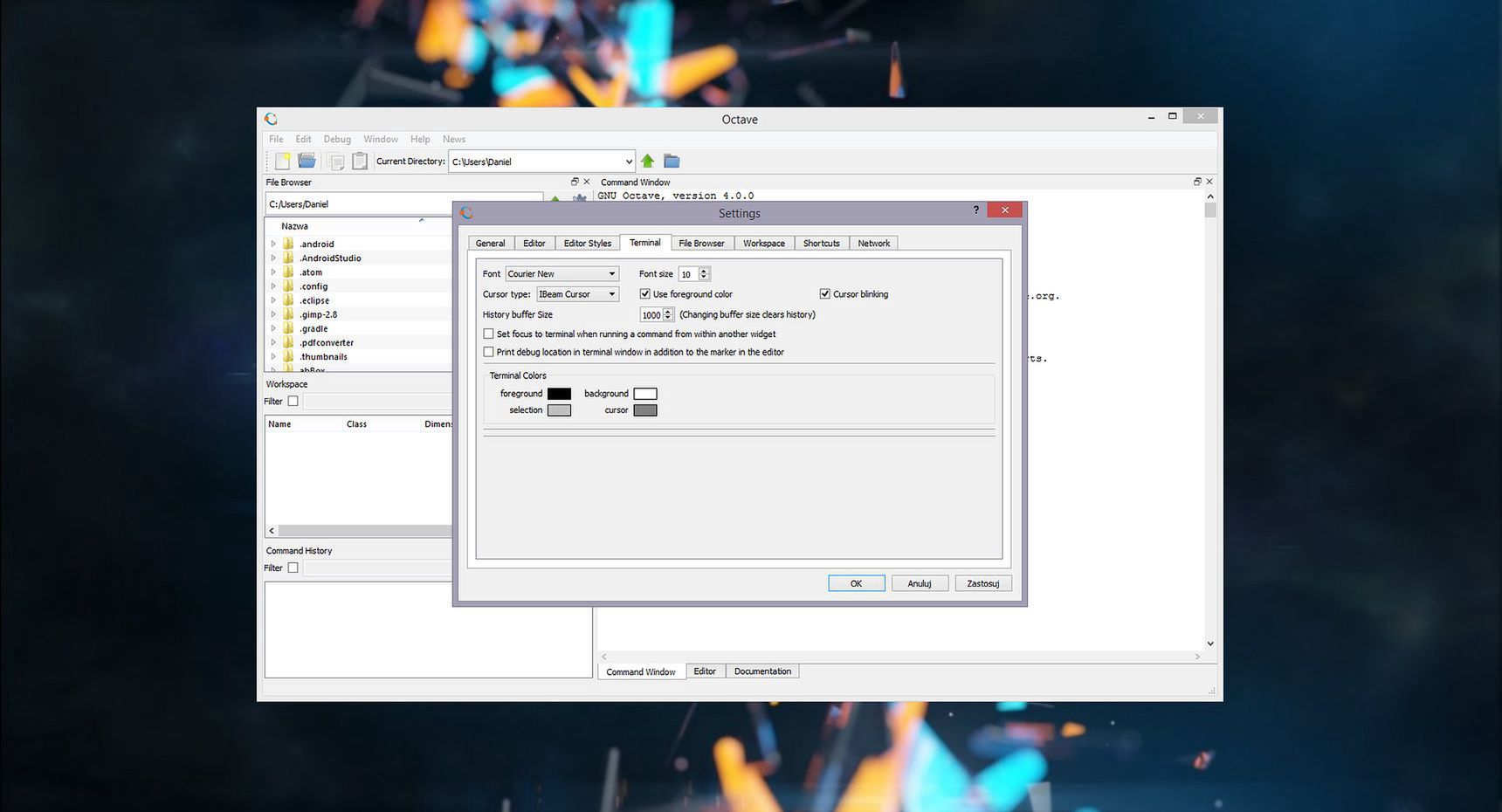Pick the terminal foreground color swatch
The height and width of the screenshot is (812, 1502).
pyautogui.click(x=559, y=394)
